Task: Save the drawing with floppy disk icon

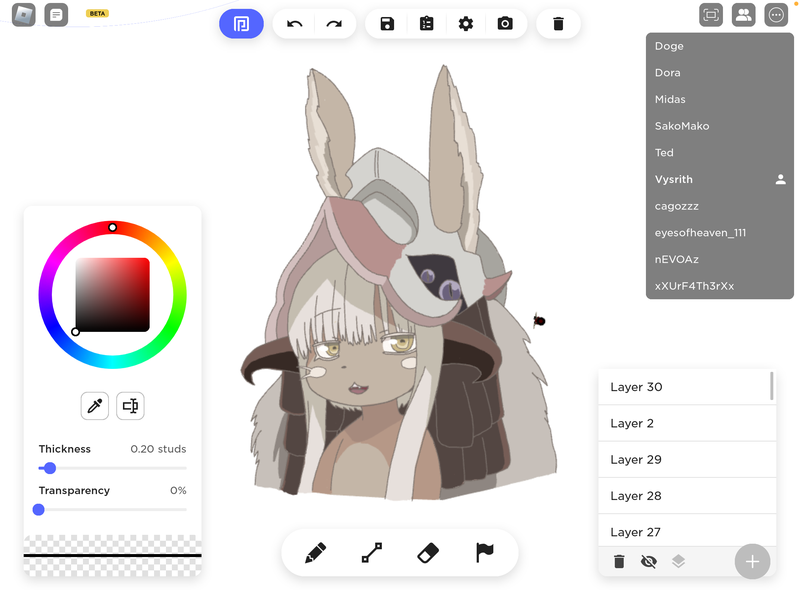Action: 387,24
